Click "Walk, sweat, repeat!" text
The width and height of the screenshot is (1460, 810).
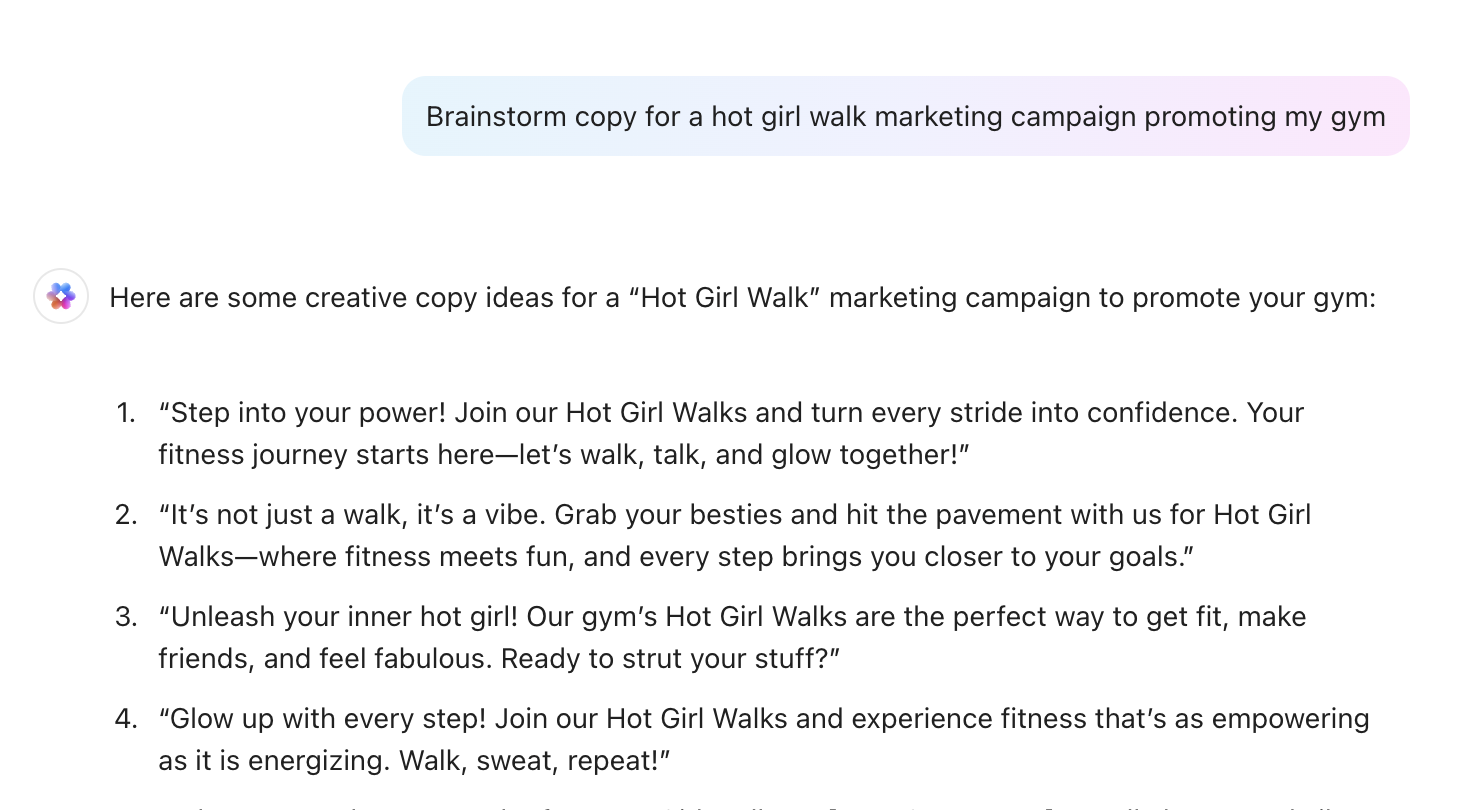click(534, 761)
